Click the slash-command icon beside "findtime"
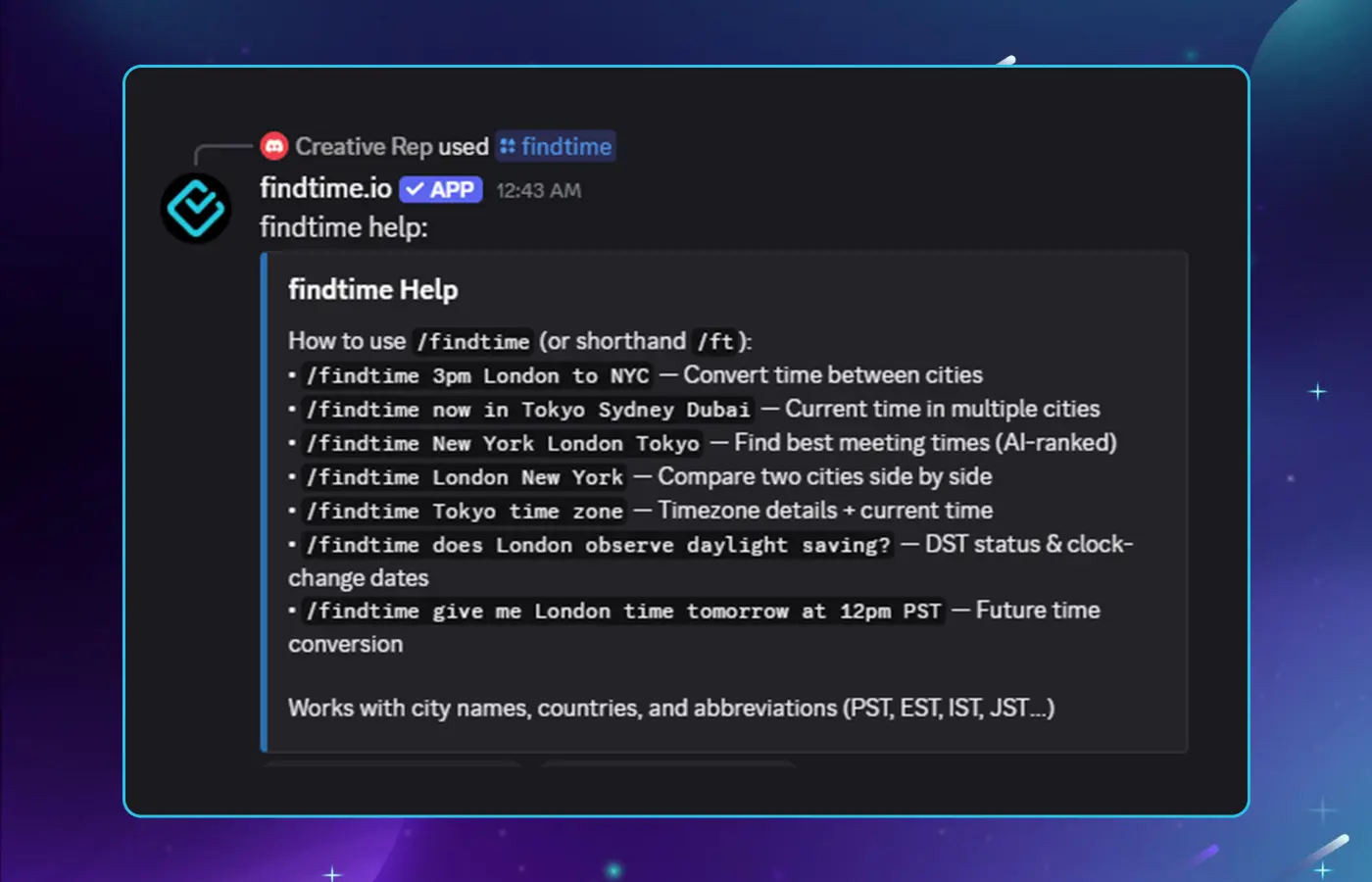The height and width of the screenshot is (882, 1372). click(511, 145)
